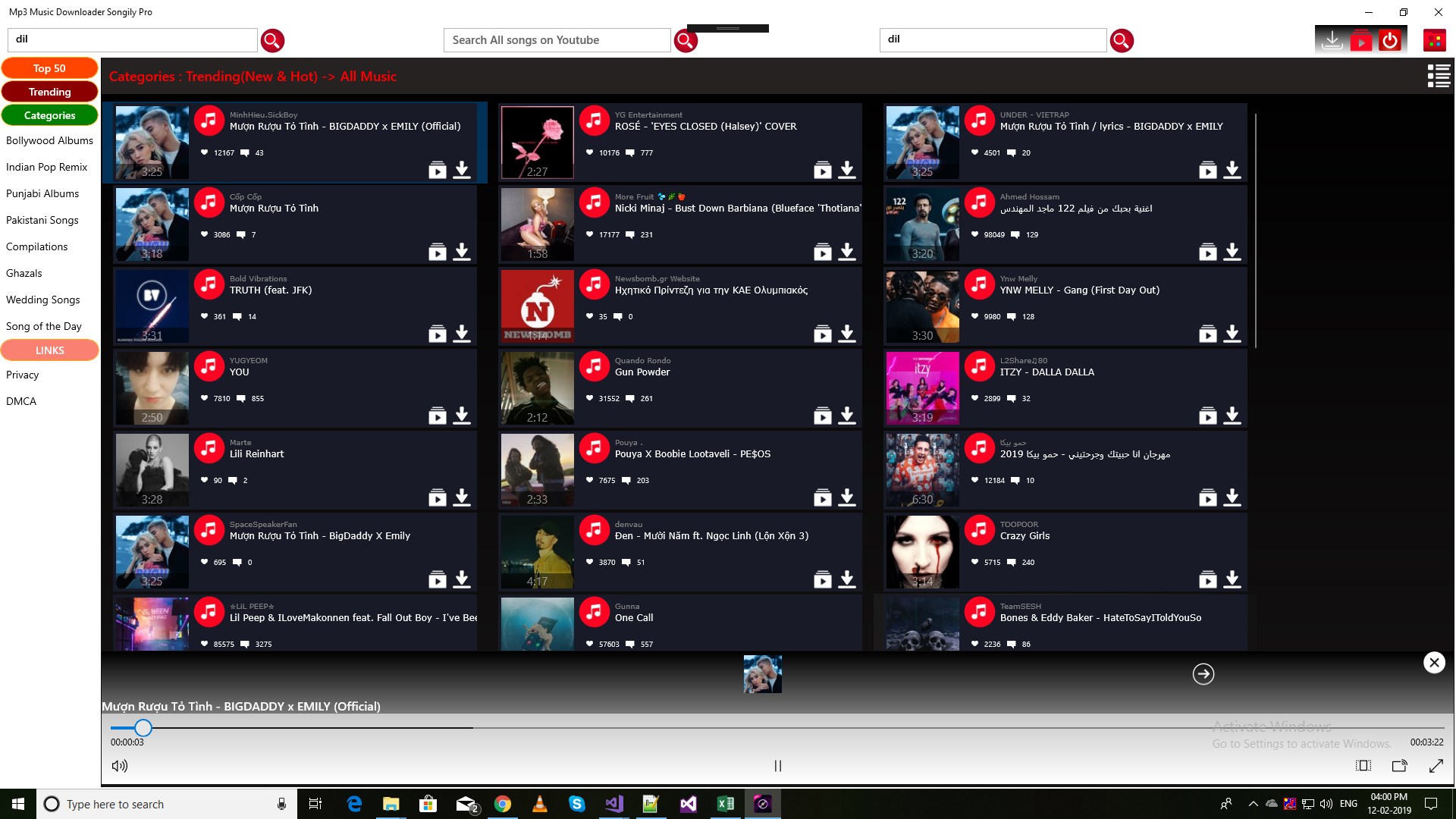Mute the player volume
Viewport: 1456px width, 819px height.
[x=120, y=766]
